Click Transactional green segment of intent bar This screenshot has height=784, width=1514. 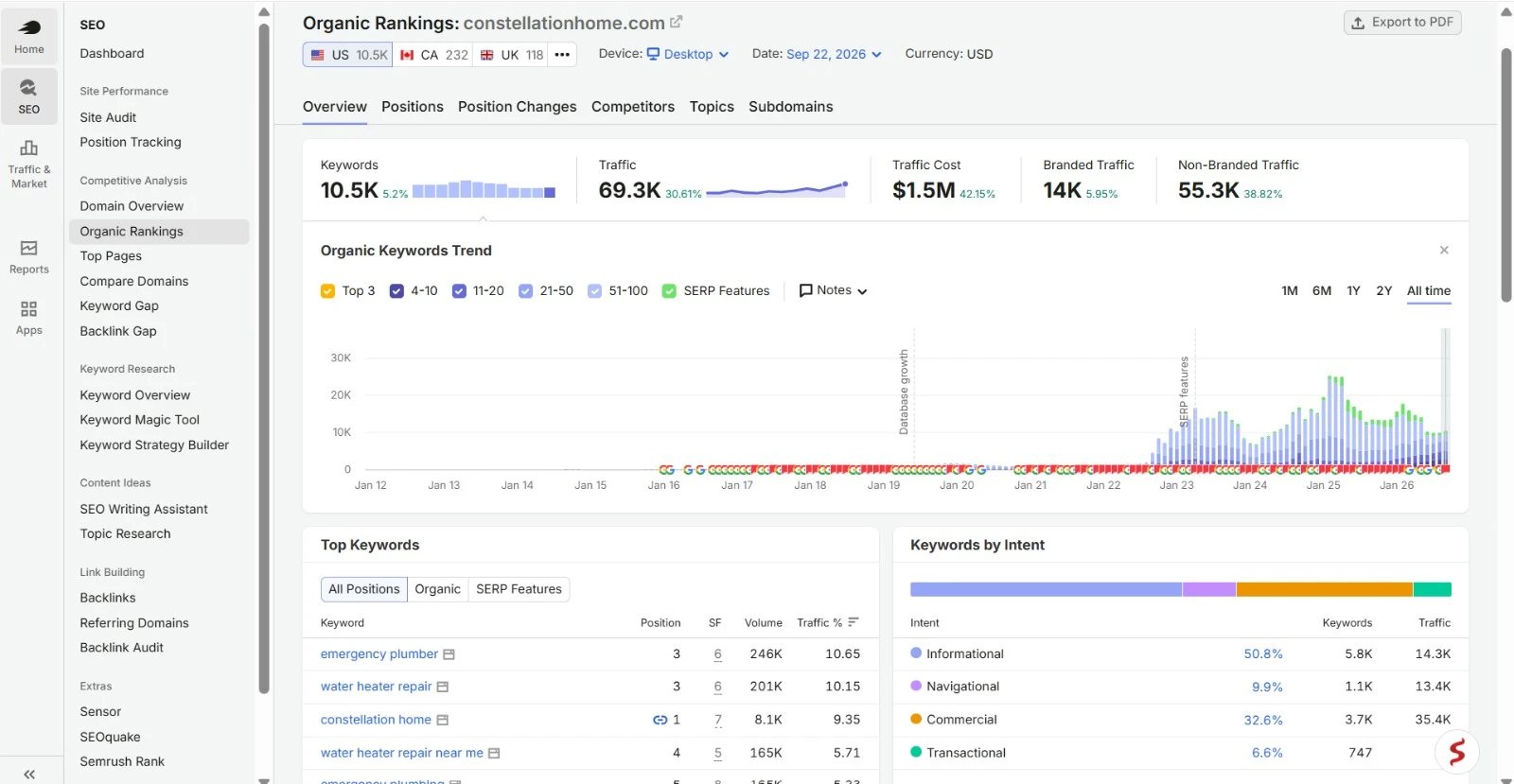pos(1433,589)
